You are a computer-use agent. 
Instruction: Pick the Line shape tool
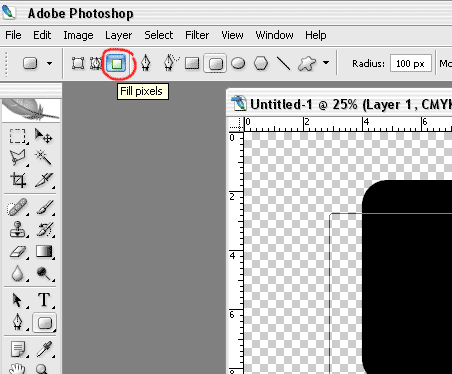tap(283, 63)
